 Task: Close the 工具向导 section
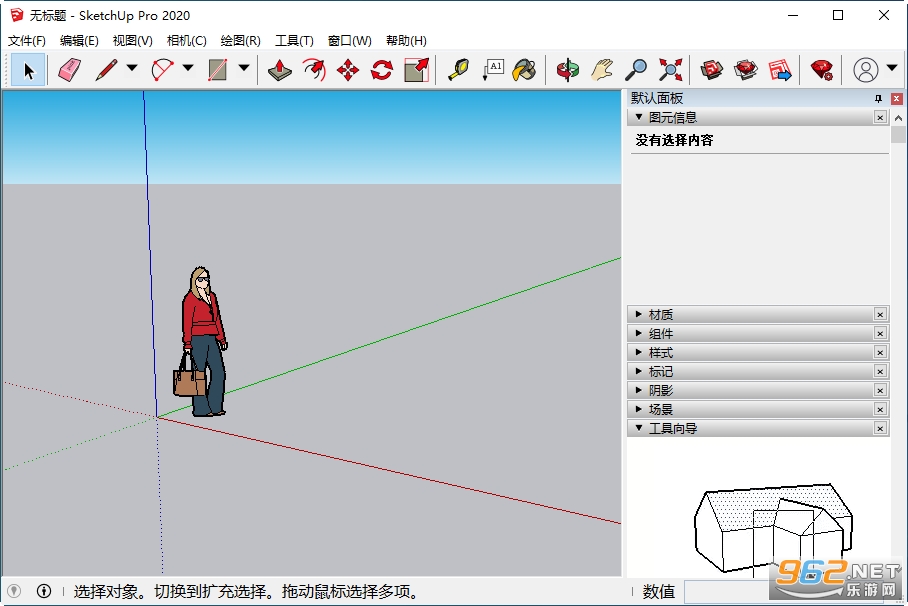click(880, 429)
